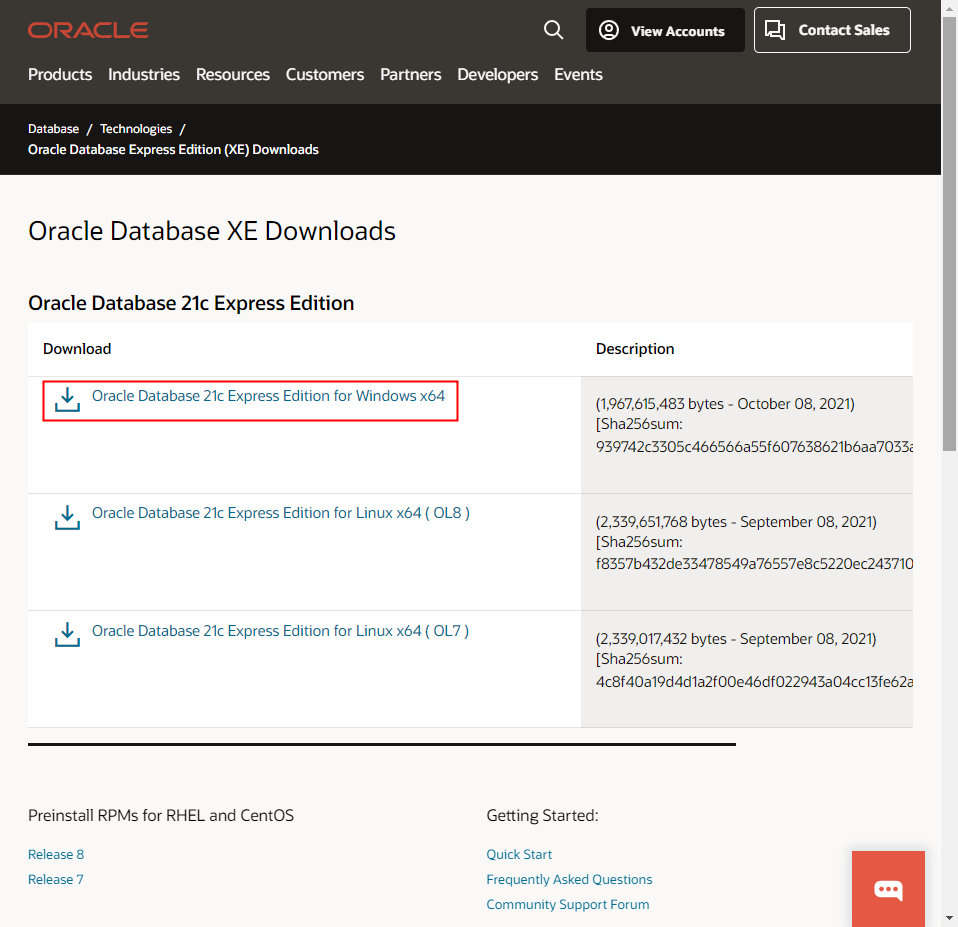Click the download icon for Windows x64 edition

[66, 399]
